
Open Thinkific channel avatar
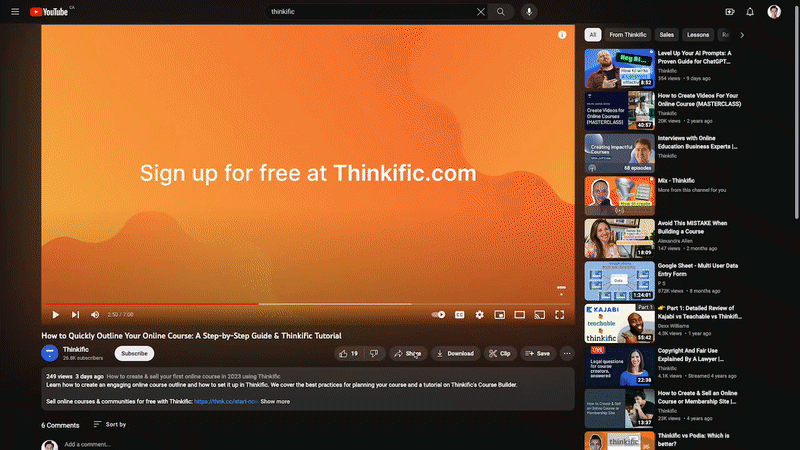point(49,353)
